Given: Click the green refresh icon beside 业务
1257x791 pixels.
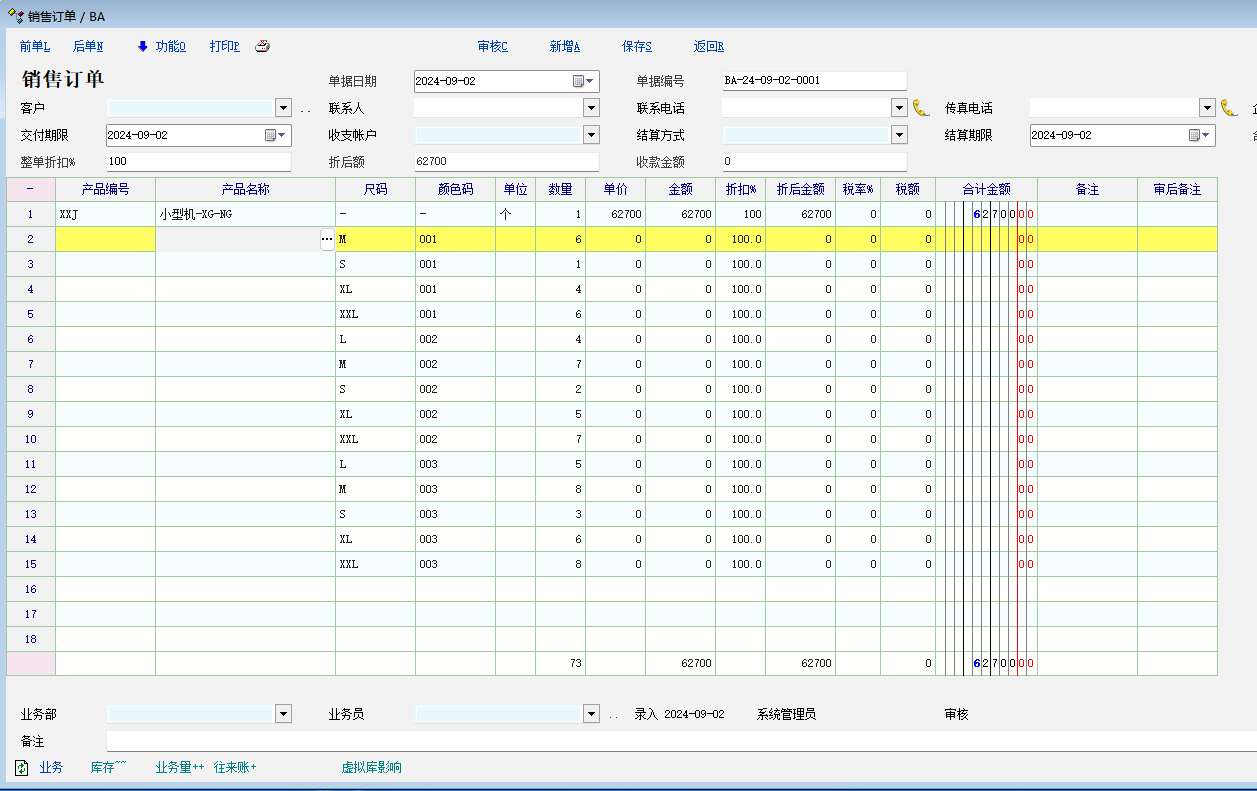Looking at the screenshot, I should point(22,767).
